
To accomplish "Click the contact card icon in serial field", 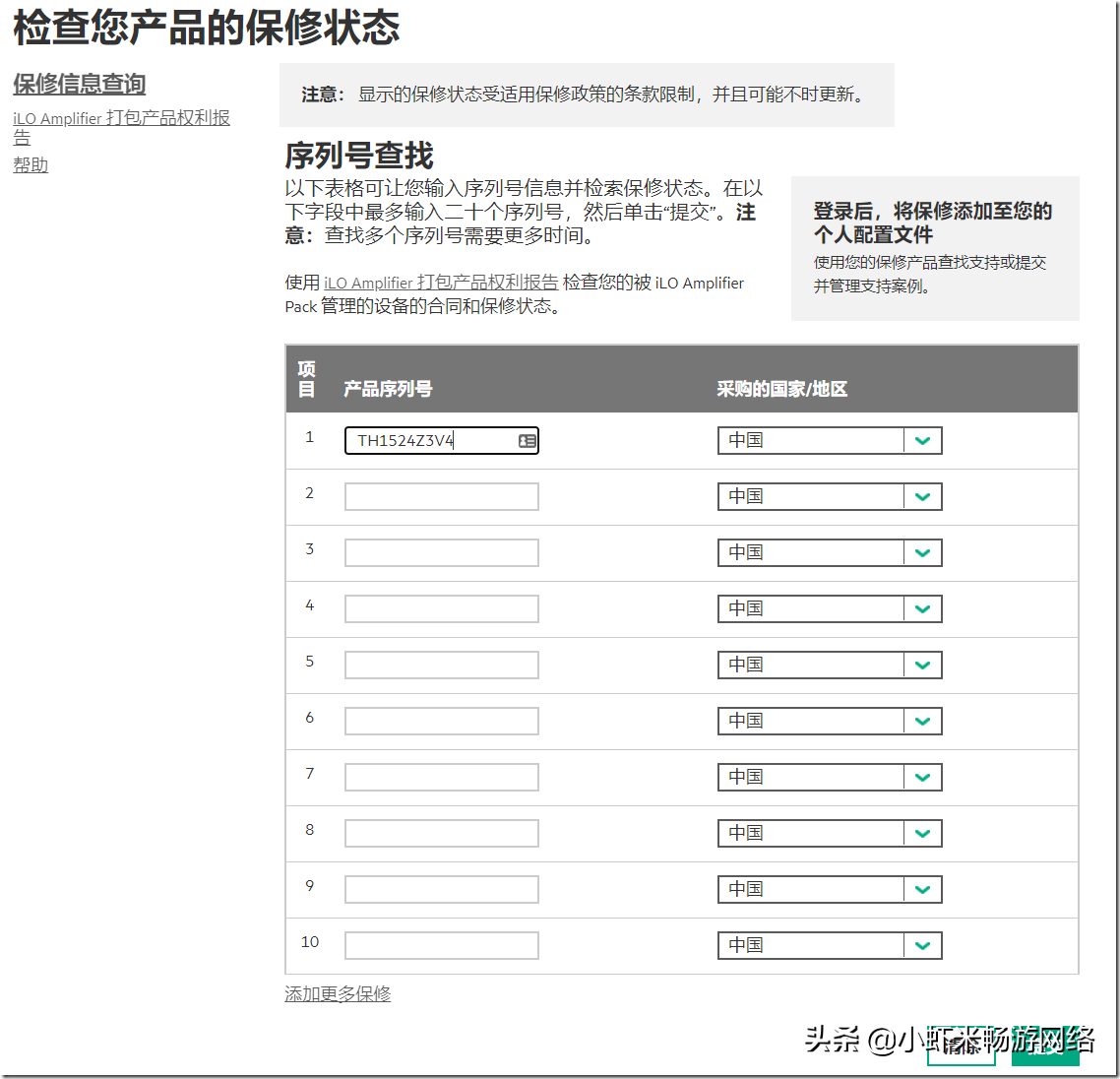I will (528, 441).
